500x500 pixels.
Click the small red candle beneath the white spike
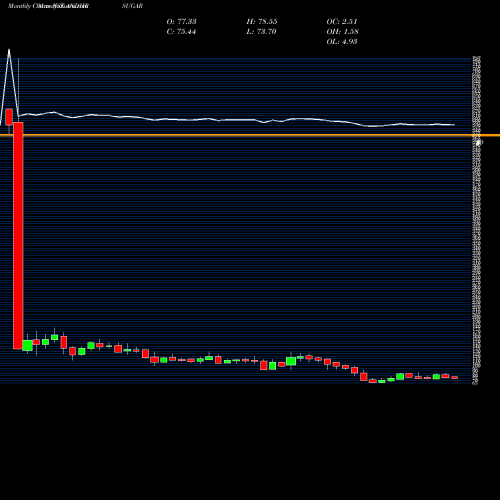[x=9, y=117]
